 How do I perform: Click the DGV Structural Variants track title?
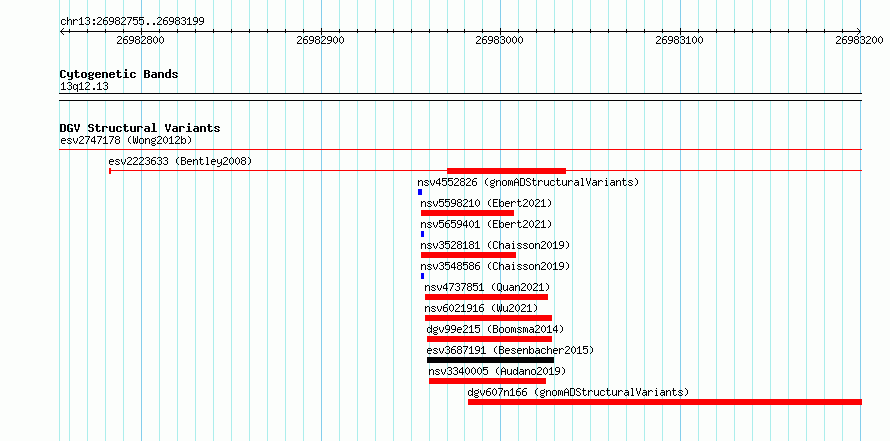tap(140, 128)
